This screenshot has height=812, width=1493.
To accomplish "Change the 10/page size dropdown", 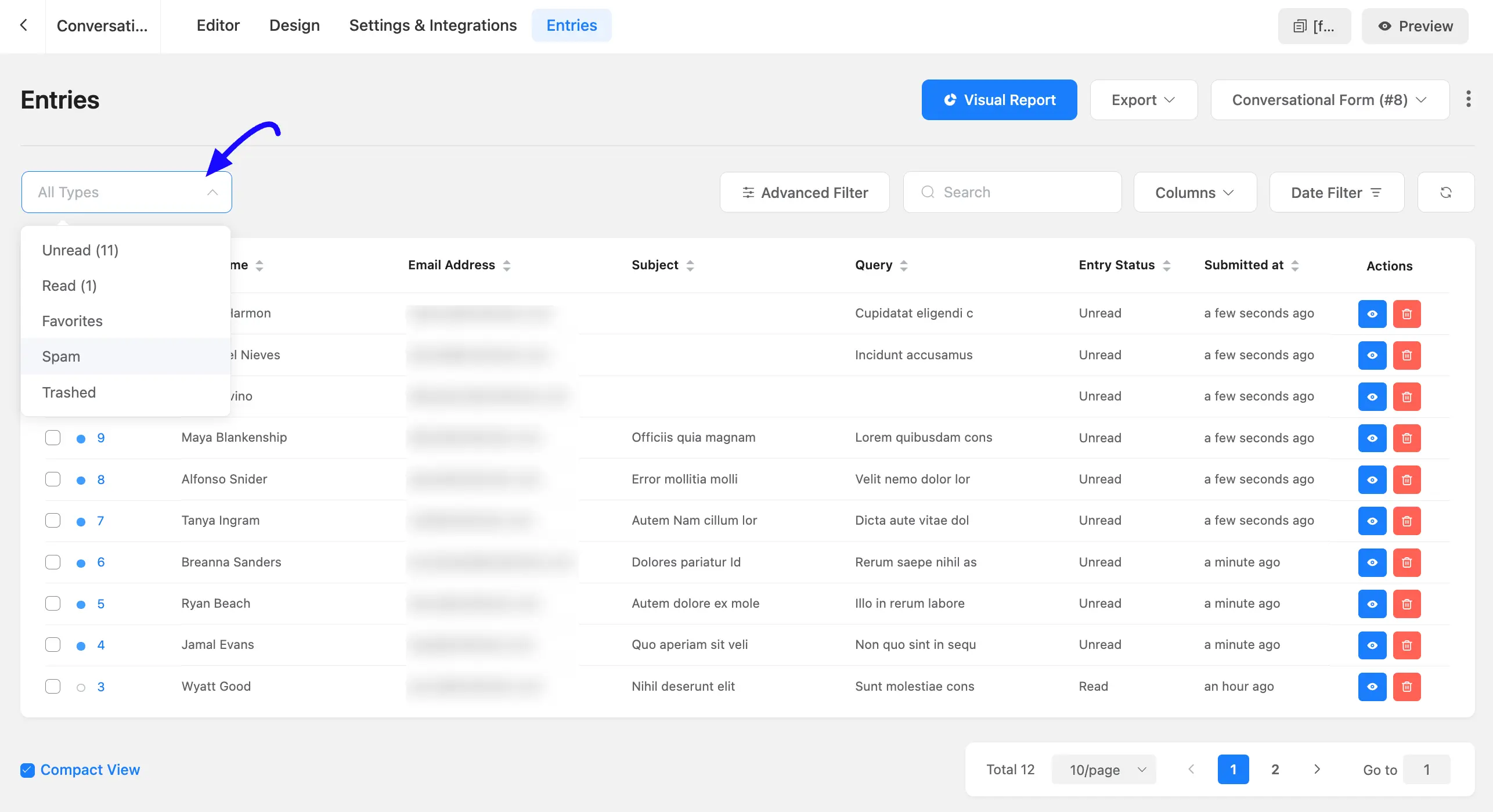I will click(1103, 770).
